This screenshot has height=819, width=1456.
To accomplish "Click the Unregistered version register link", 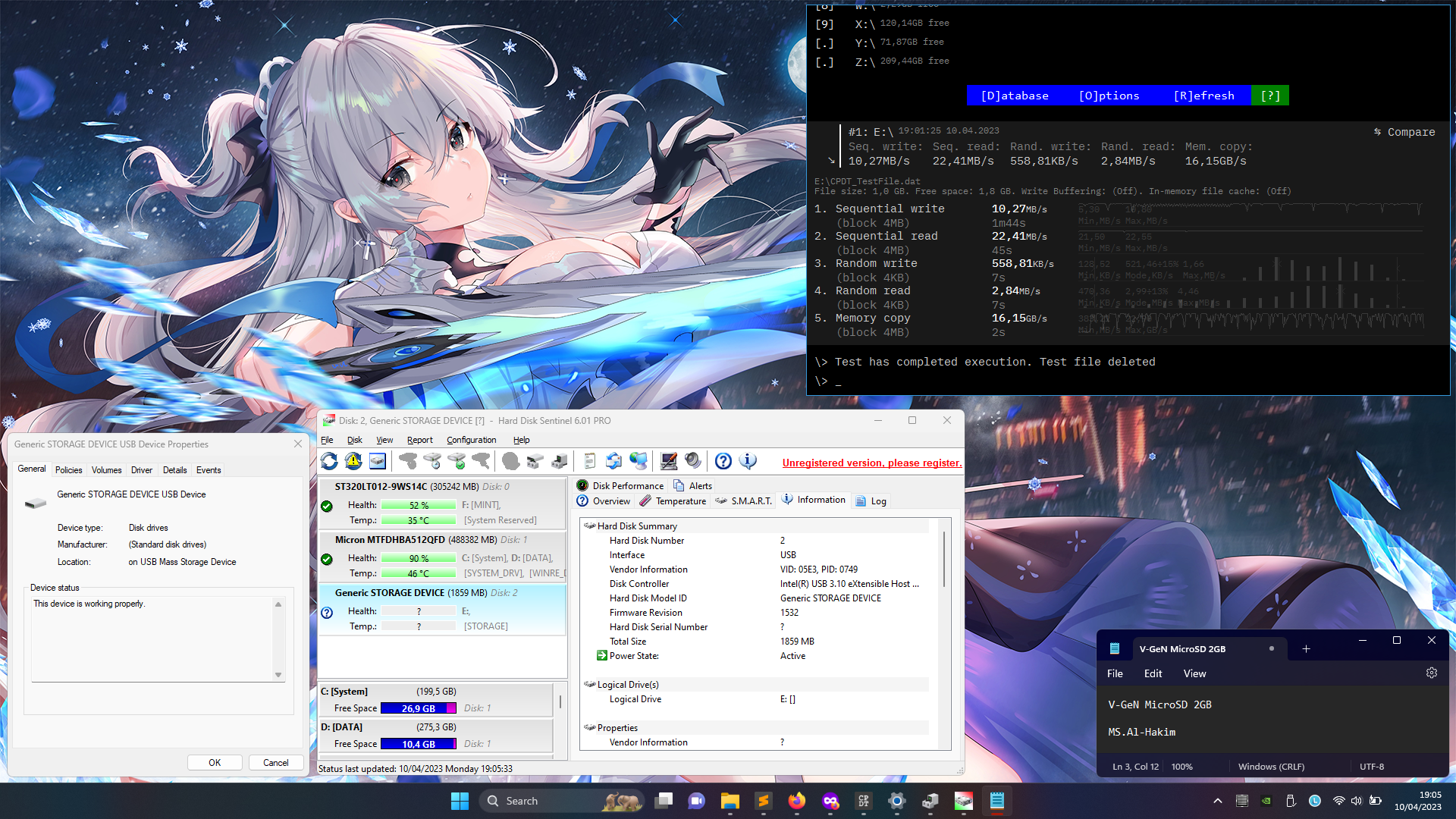I will [x=872, y=463].
